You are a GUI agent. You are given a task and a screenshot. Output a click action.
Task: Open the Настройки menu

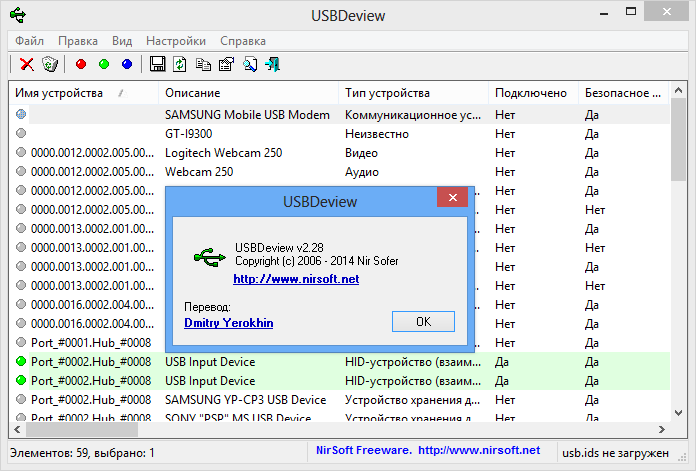point(176,41)
